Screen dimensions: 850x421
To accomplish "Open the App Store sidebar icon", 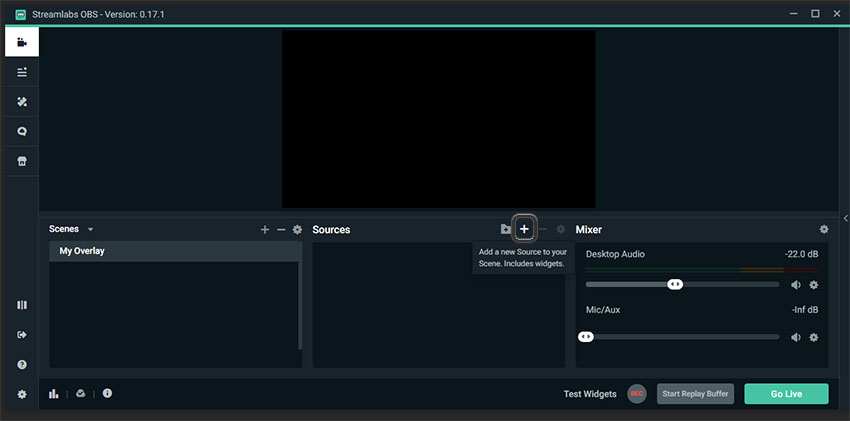I will (22, 161).
